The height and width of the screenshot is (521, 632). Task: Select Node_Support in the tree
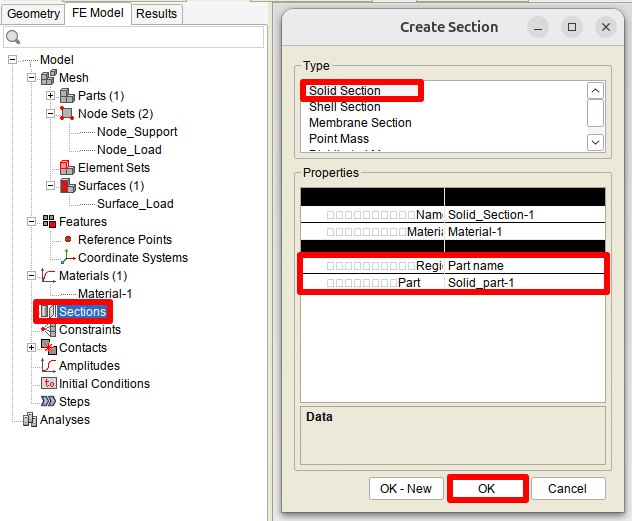pos(137,132)
